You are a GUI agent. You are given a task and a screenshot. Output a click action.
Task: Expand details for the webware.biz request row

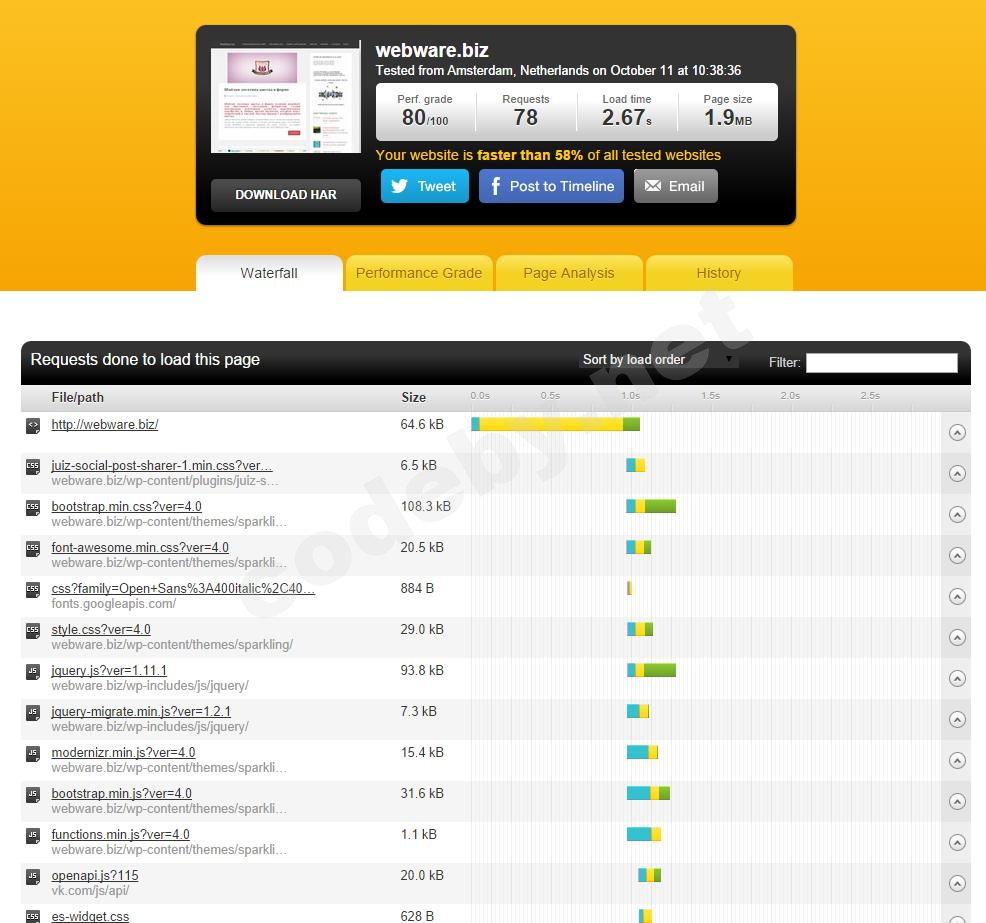(957, 433)
